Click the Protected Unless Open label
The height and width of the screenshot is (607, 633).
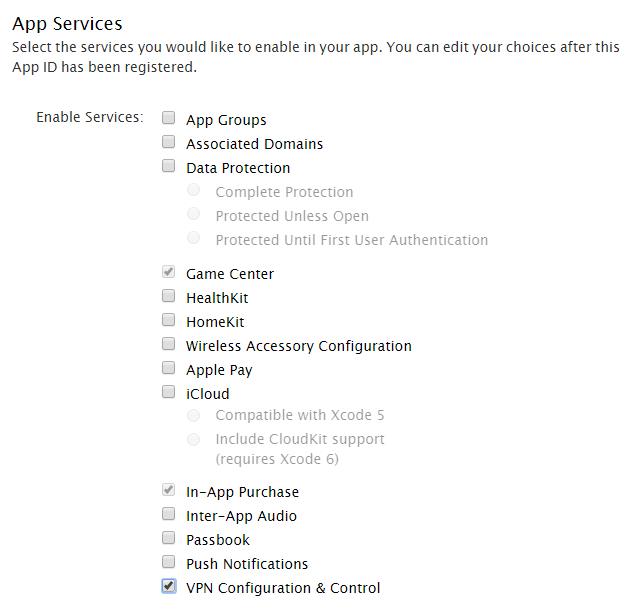pyautogui.click(x=292, y=216)
